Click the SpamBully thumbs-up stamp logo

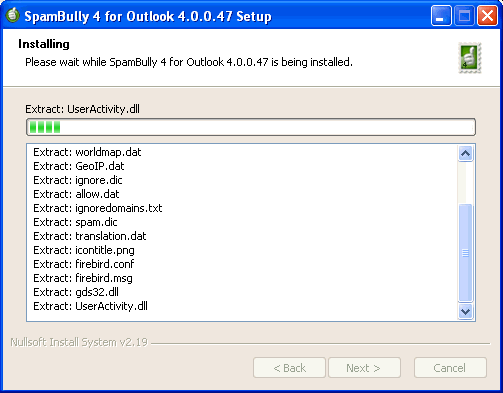(x=470, y=58)
